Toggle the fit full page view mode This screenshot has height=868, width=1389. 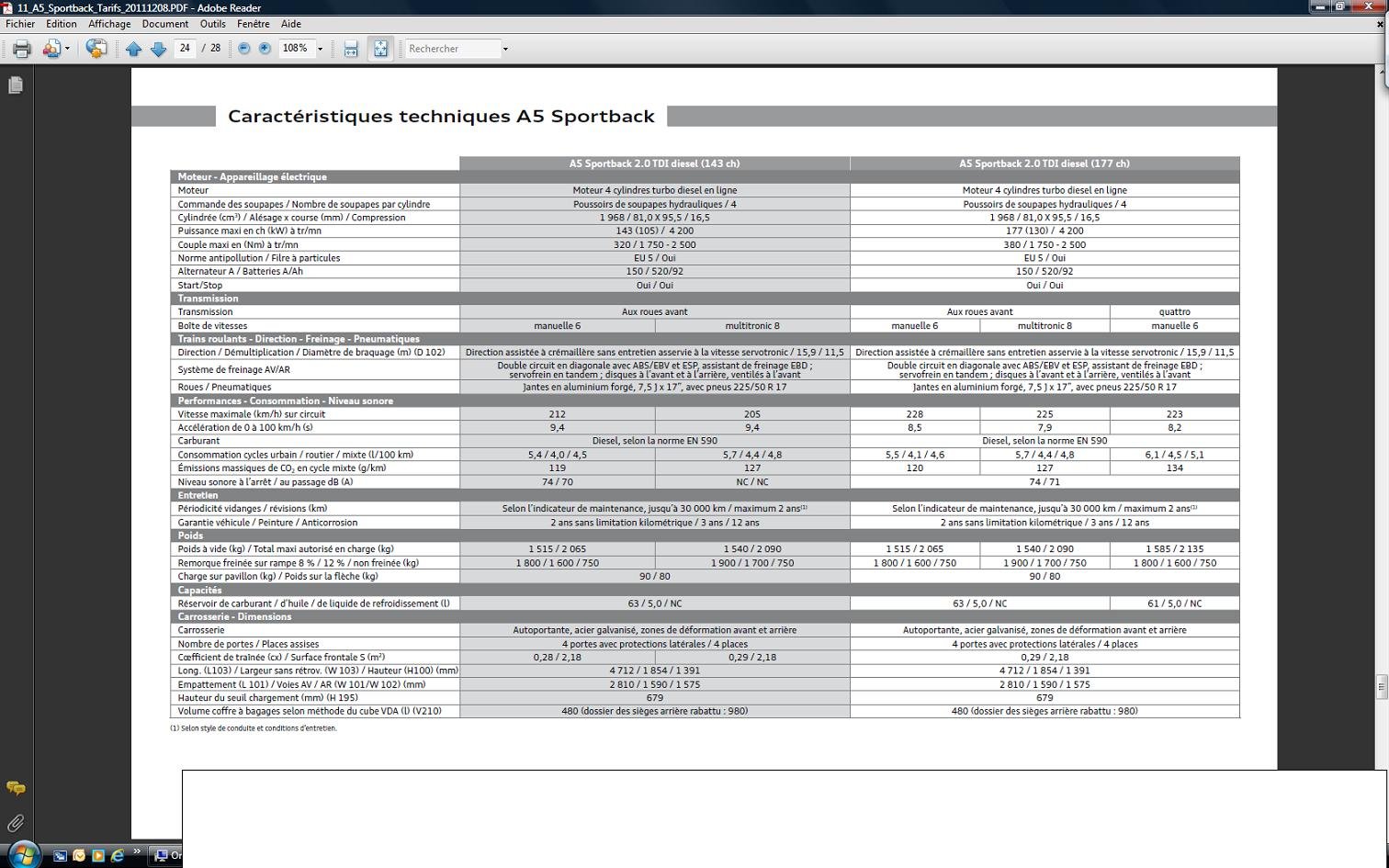tap(380, 49)
